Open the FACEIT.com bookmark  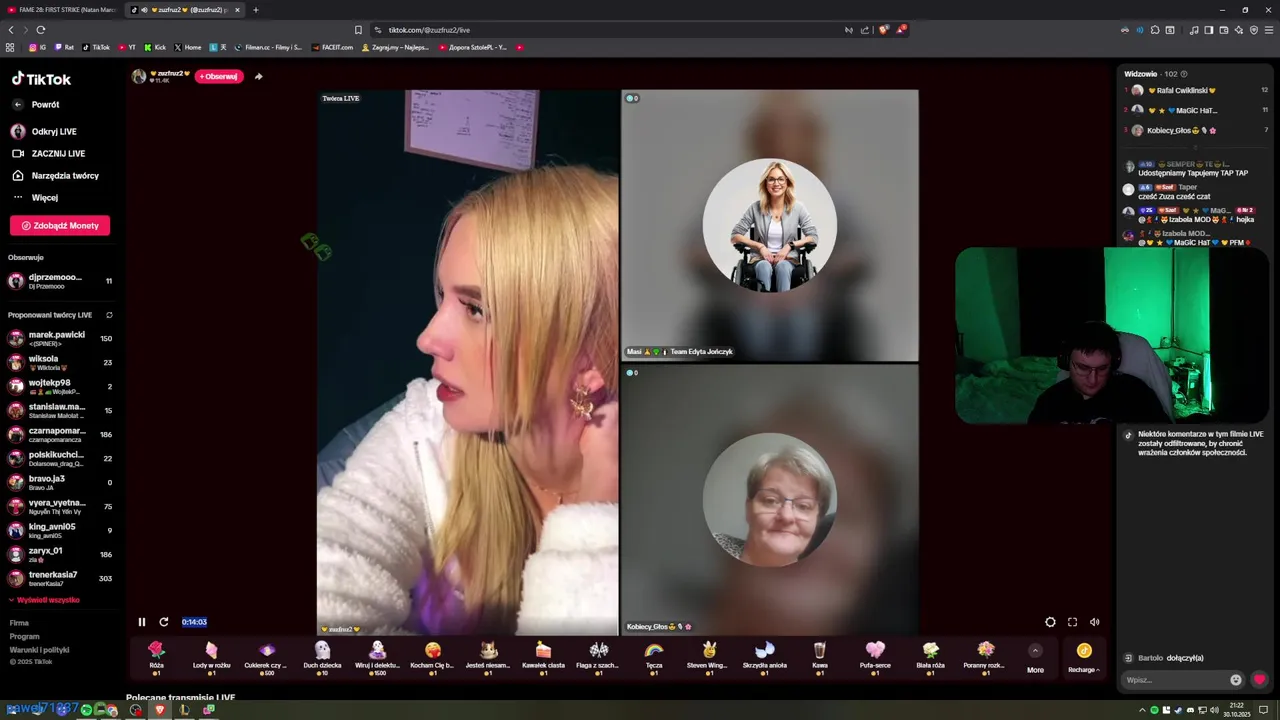pos(332,47)
